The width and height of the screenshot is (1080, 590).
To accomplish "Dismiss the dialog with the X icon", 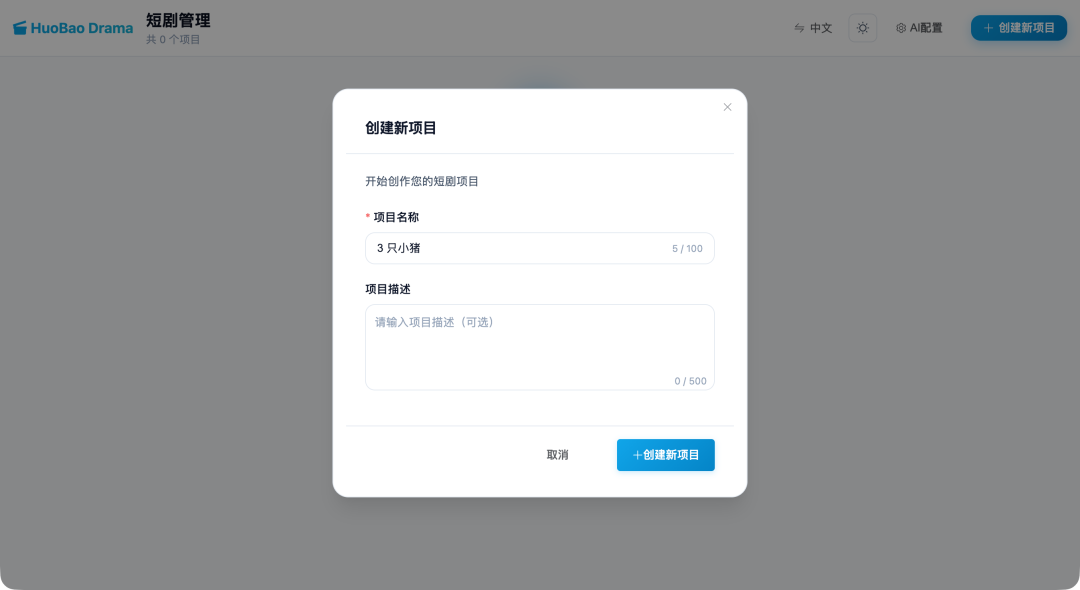I will click(x=727, y=107).
